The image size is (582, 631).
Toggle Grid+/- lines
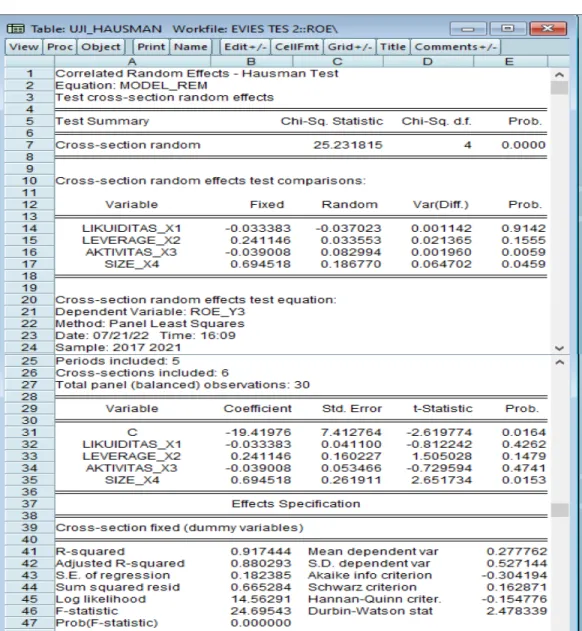pyautogui.click(x=350, y=47)
